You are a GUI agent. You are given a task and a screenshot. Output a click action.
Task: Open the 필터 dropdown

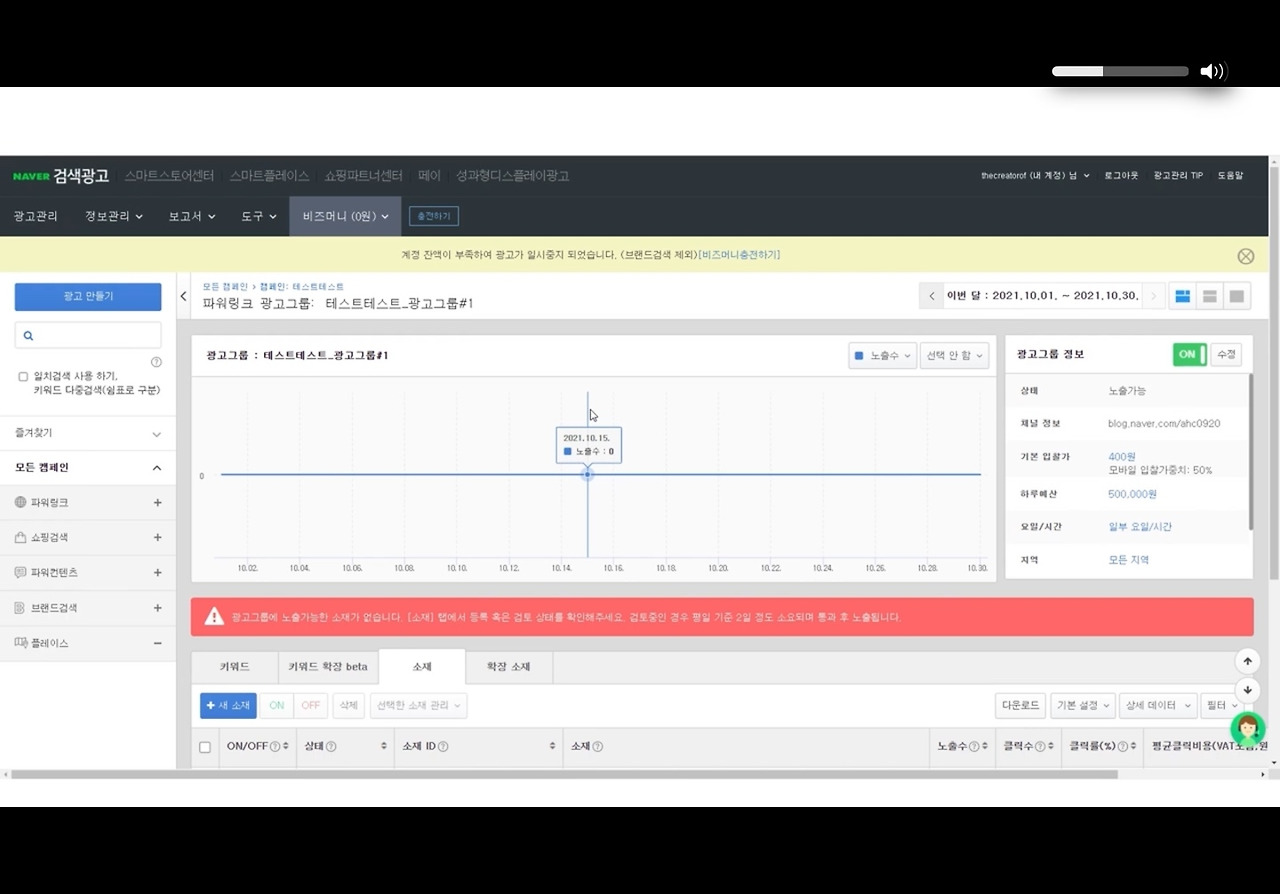1221,706
